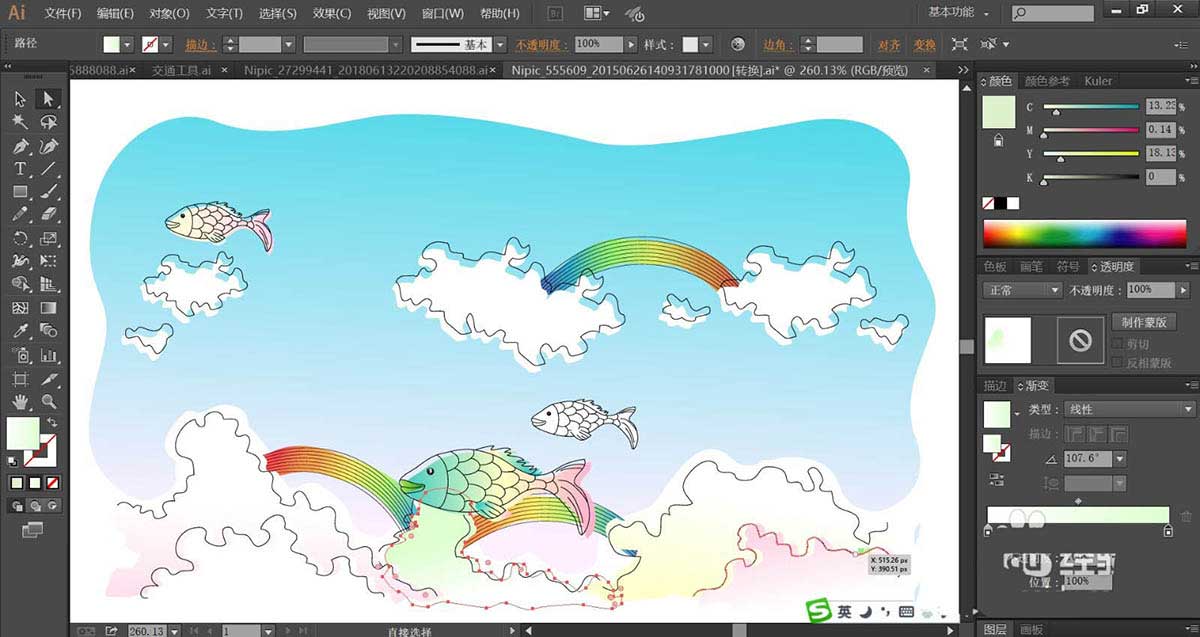Select the Pencil tool

coord(20,215)
